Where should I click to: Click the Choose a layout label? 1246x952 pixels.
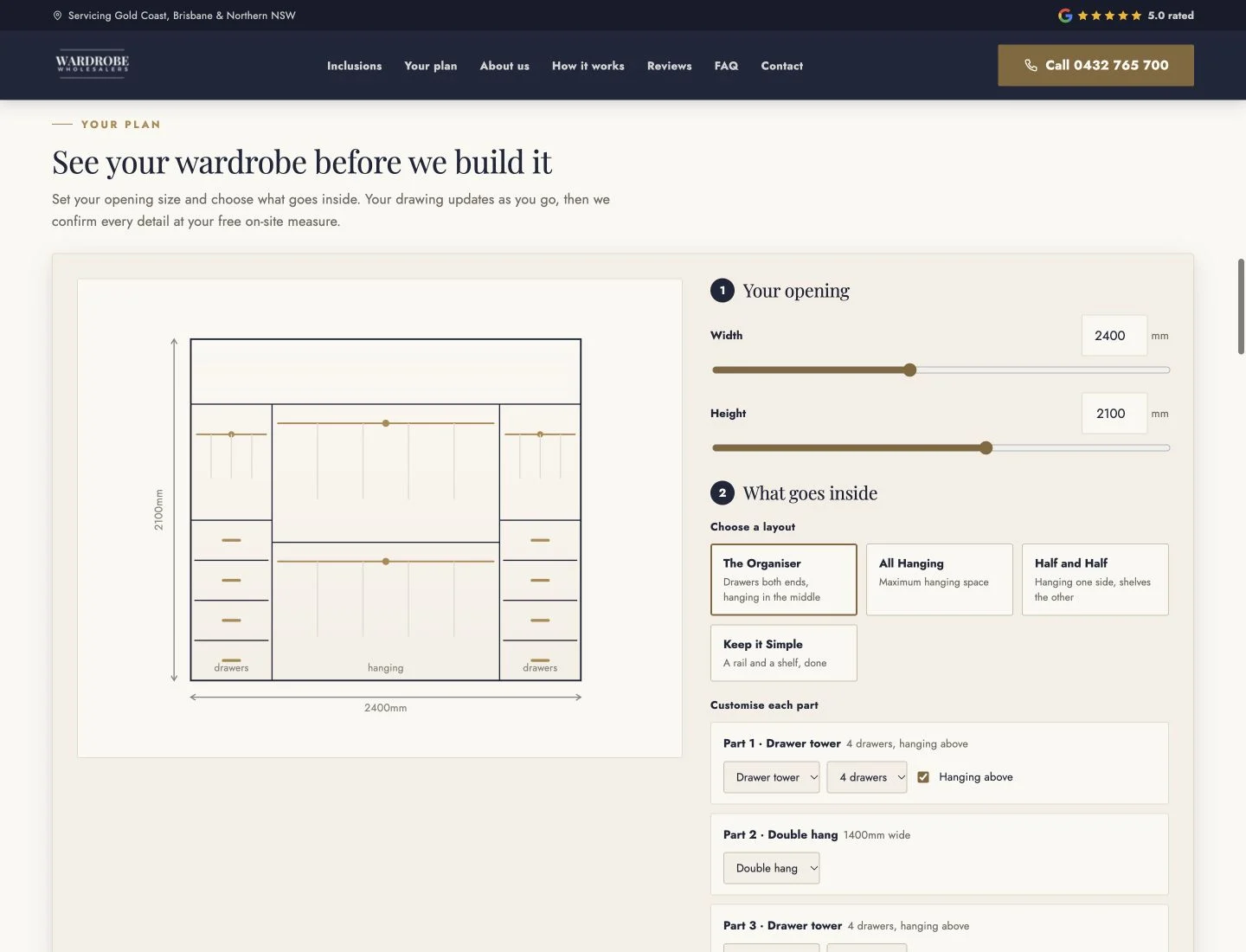pos(753,527)
